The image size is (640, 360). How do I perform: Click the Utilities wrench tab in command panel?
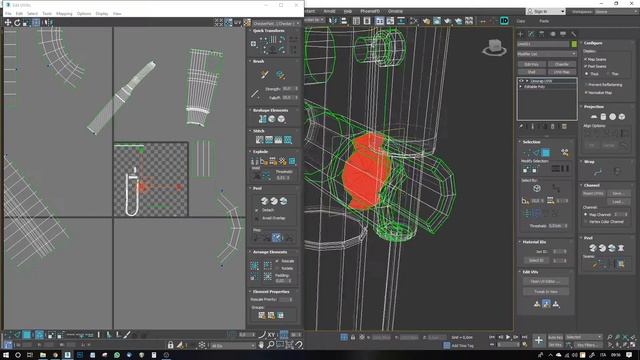tap(573, 34)
